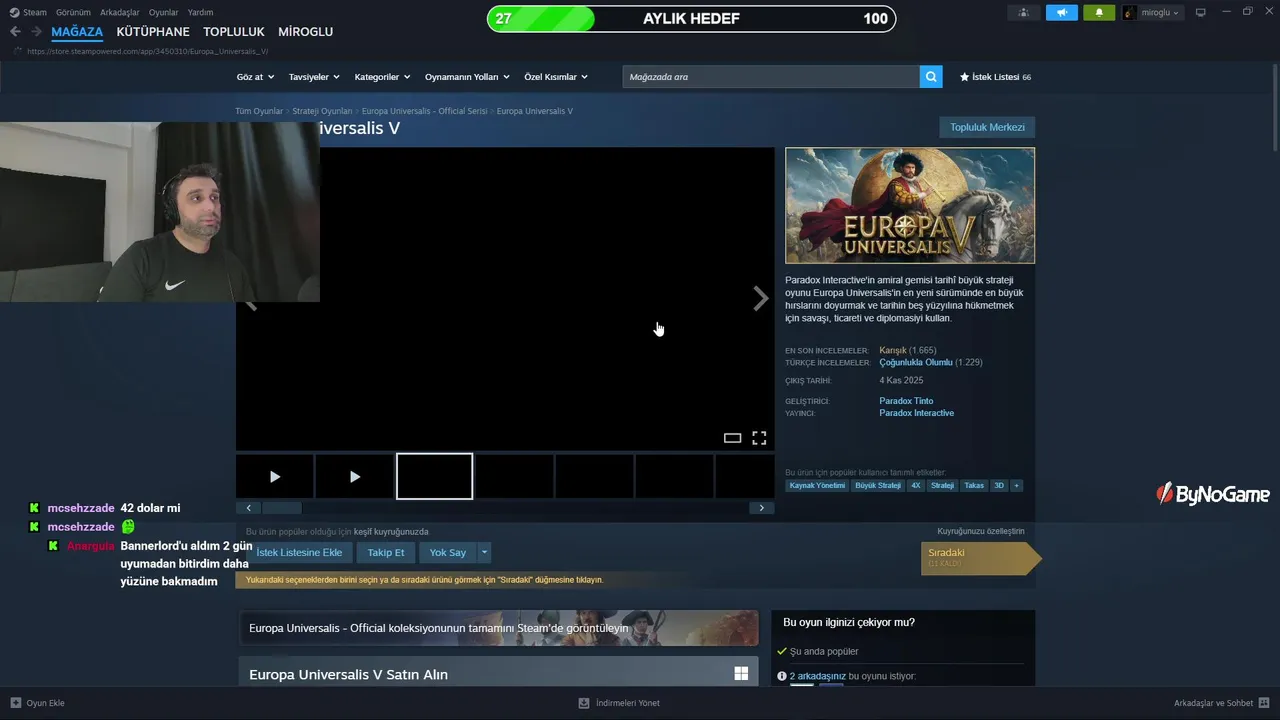Click the Mağazada ara search field

(x=771, y=77)
